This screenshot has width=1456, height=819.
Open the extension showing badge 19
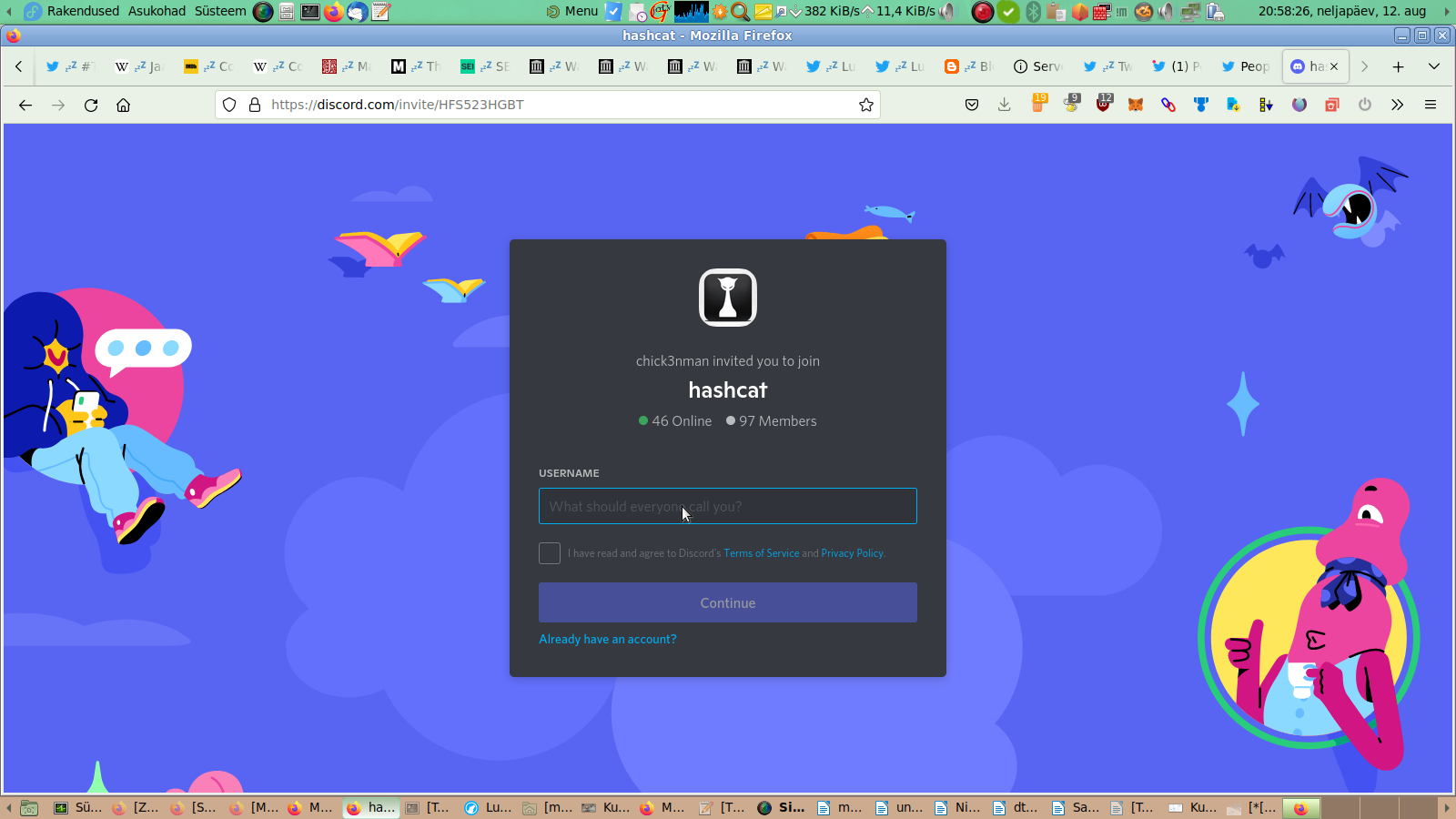click(x=1038, y=103)
